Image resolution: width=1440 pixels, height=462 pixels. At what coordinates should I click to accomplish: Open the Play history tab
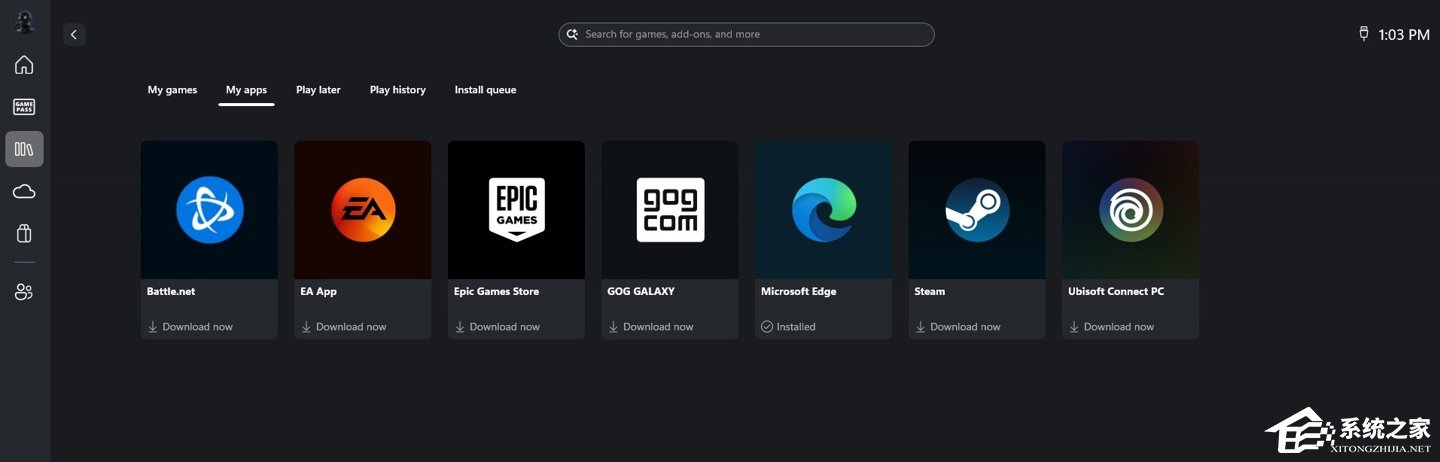click(x=398, y=90)
